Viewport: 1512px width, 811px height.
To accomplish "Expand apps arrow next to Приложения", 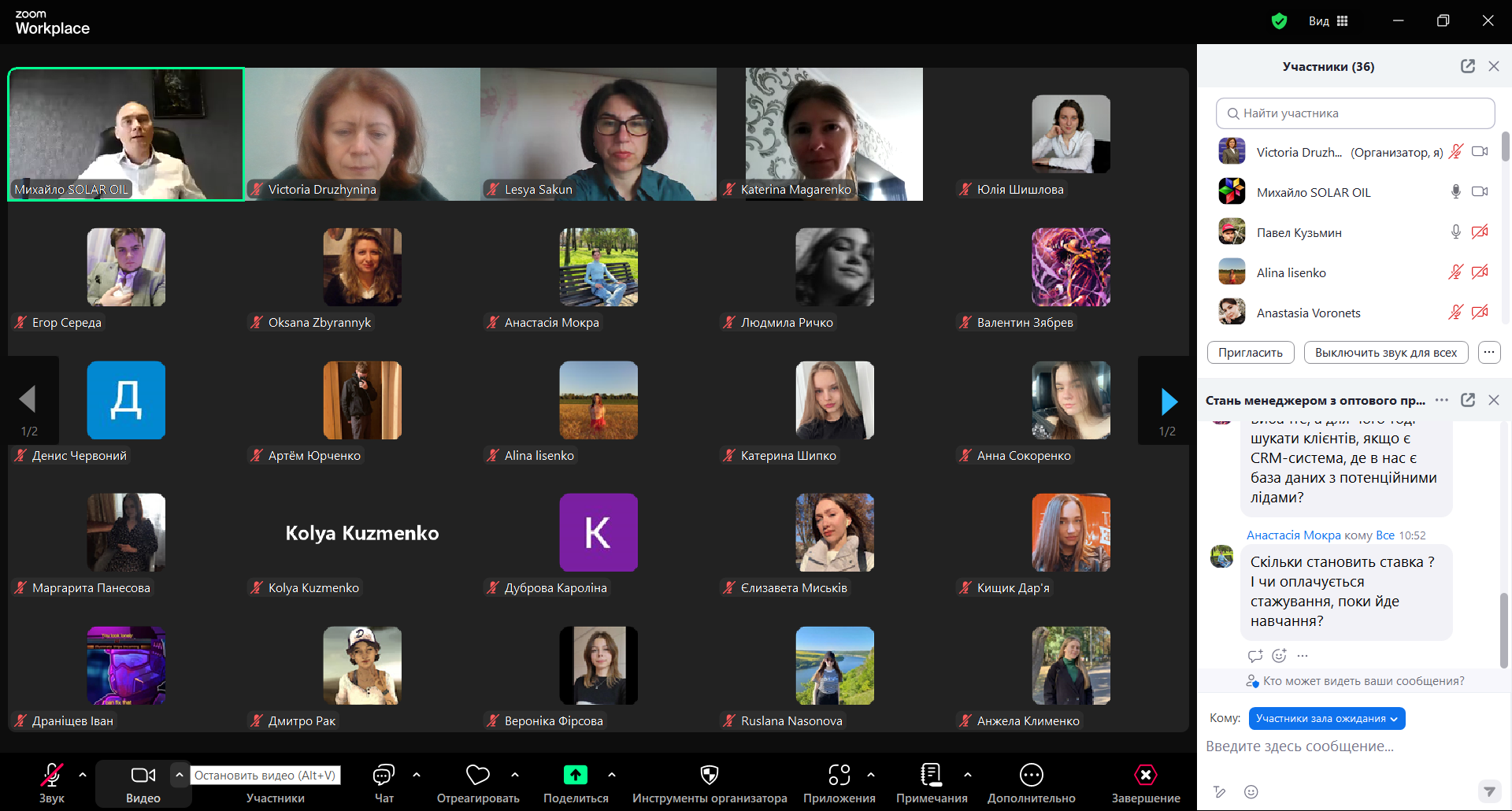I will [x=871, y=776].
